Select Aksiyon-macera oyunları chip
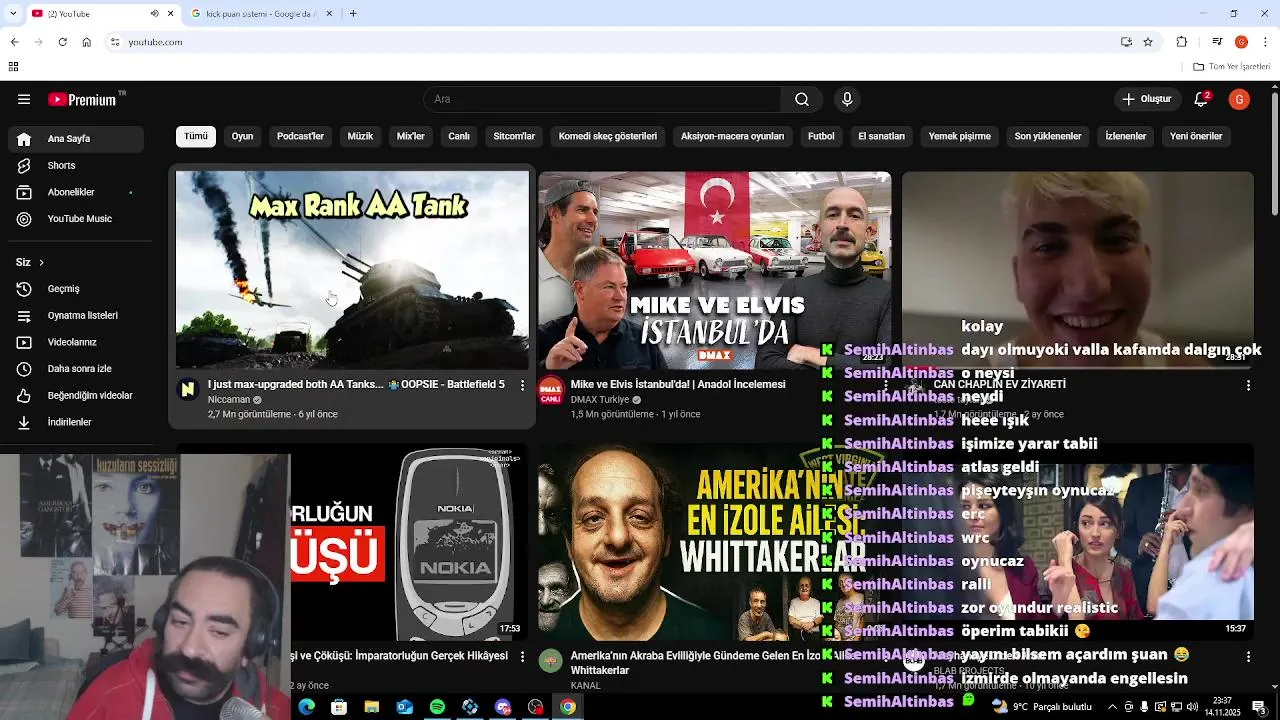Screen dimensions: 1280x720 733,136
